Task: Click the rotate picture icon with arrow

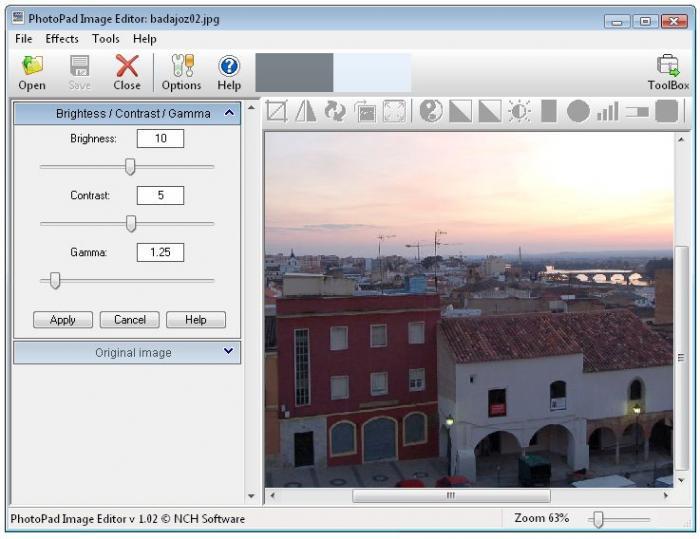Action: click(x=365, y=111)
